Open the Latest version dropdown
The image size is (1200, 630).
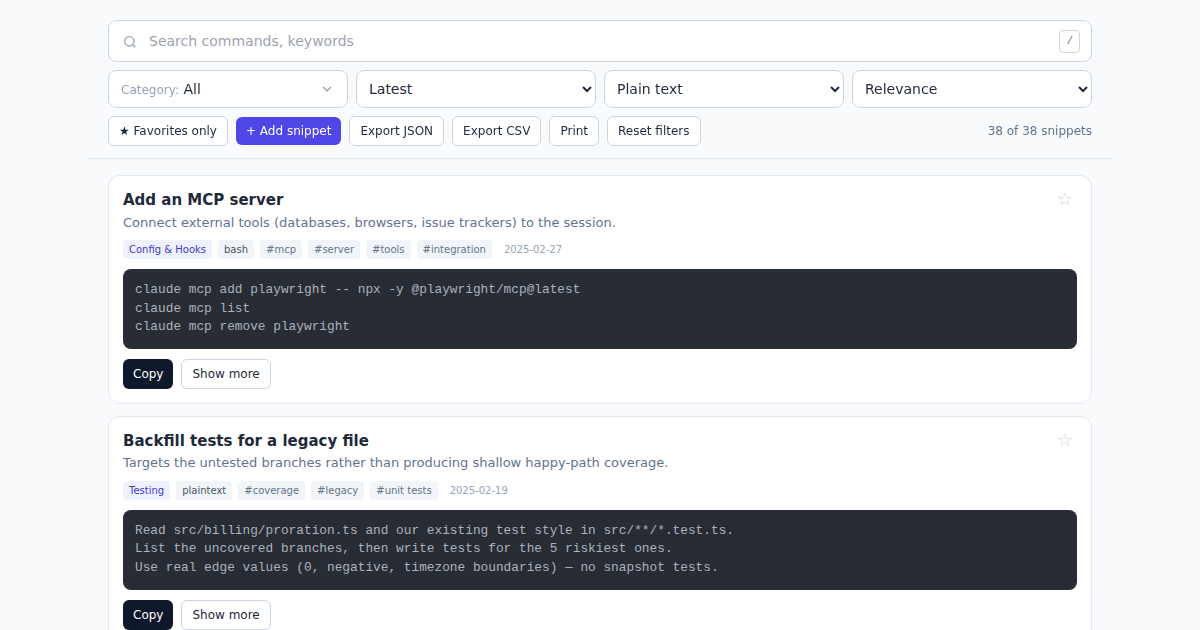click(476, 89)
